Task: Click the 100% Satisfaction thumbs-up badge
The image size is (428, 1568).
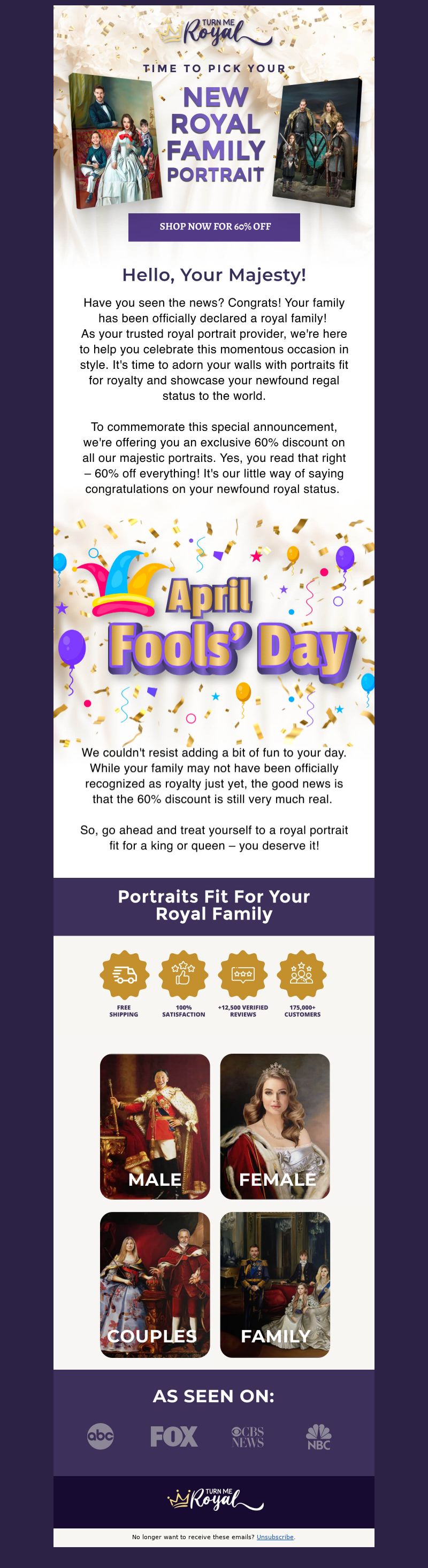Action: click(x=184, y=975)
